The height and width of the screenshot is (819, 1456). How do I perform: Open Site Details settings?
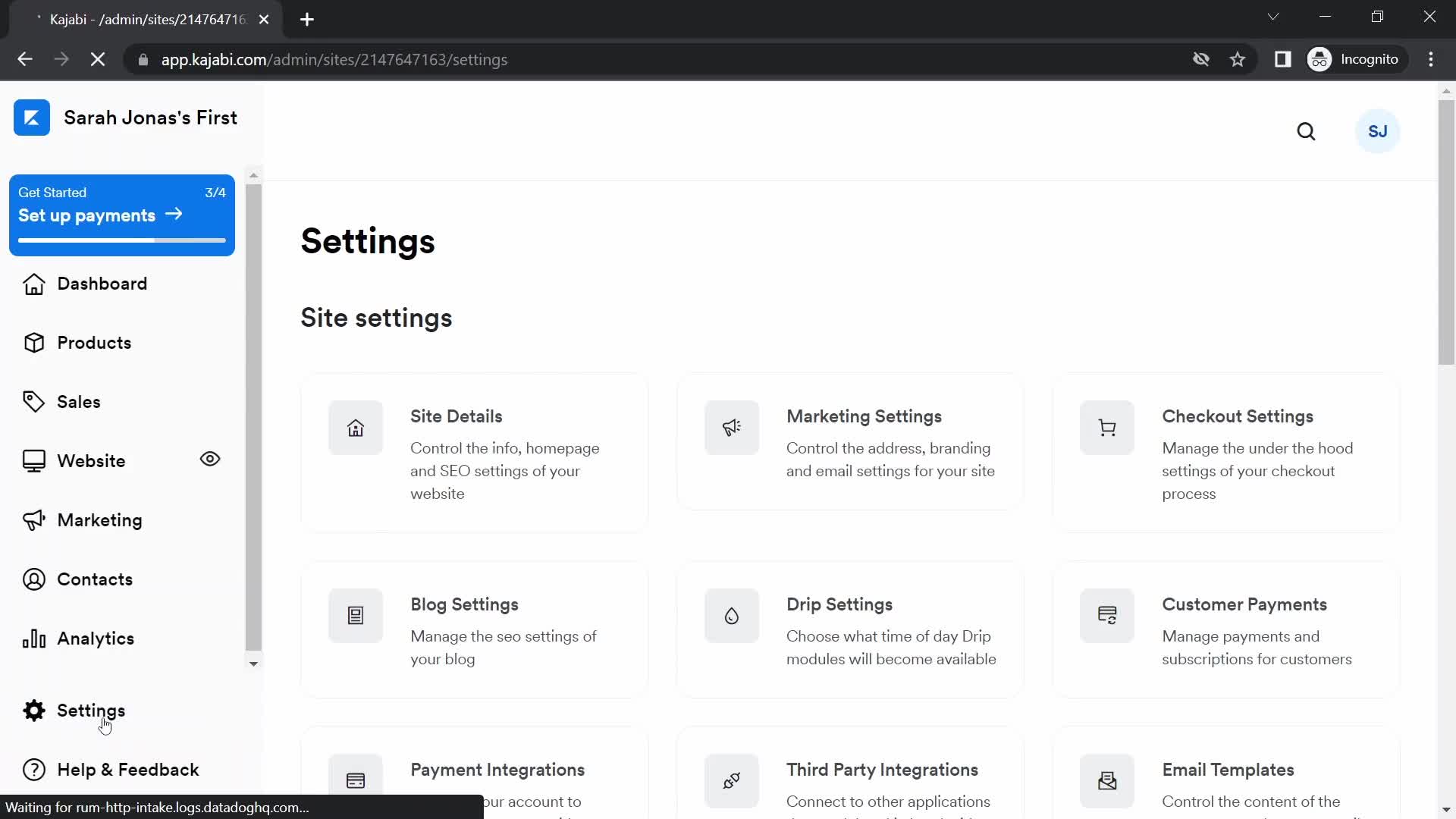click(475, 453)
